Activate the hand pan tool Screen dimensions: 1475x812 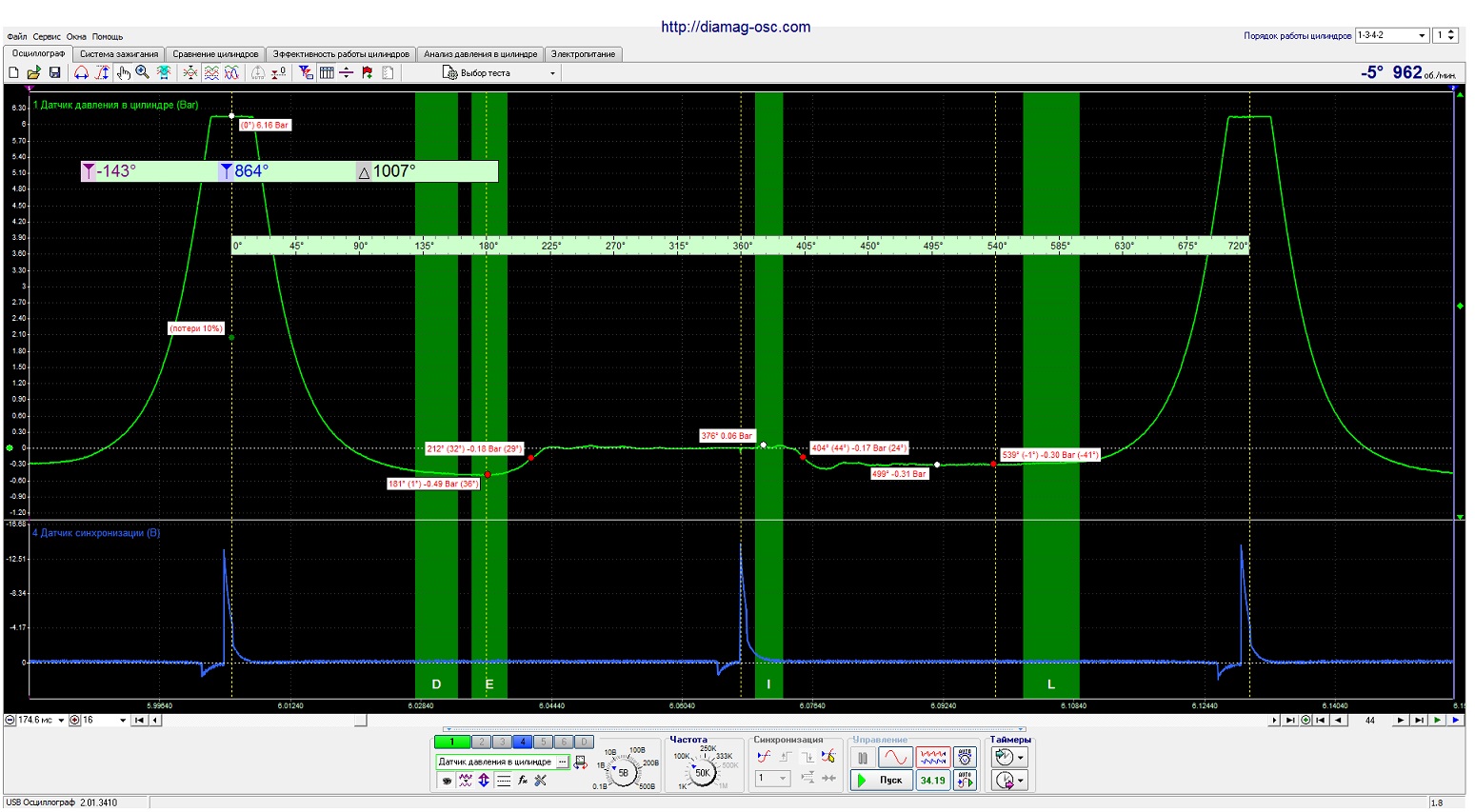[124, 72]
